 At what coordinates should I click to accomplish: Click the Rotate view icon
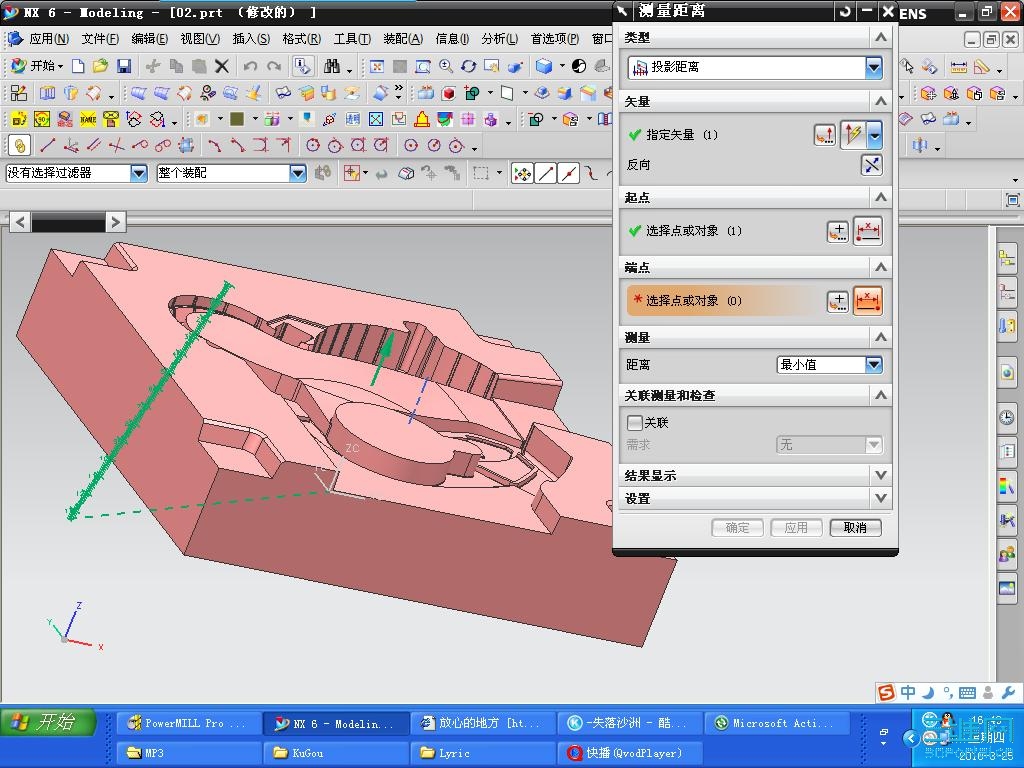(468, 66)
